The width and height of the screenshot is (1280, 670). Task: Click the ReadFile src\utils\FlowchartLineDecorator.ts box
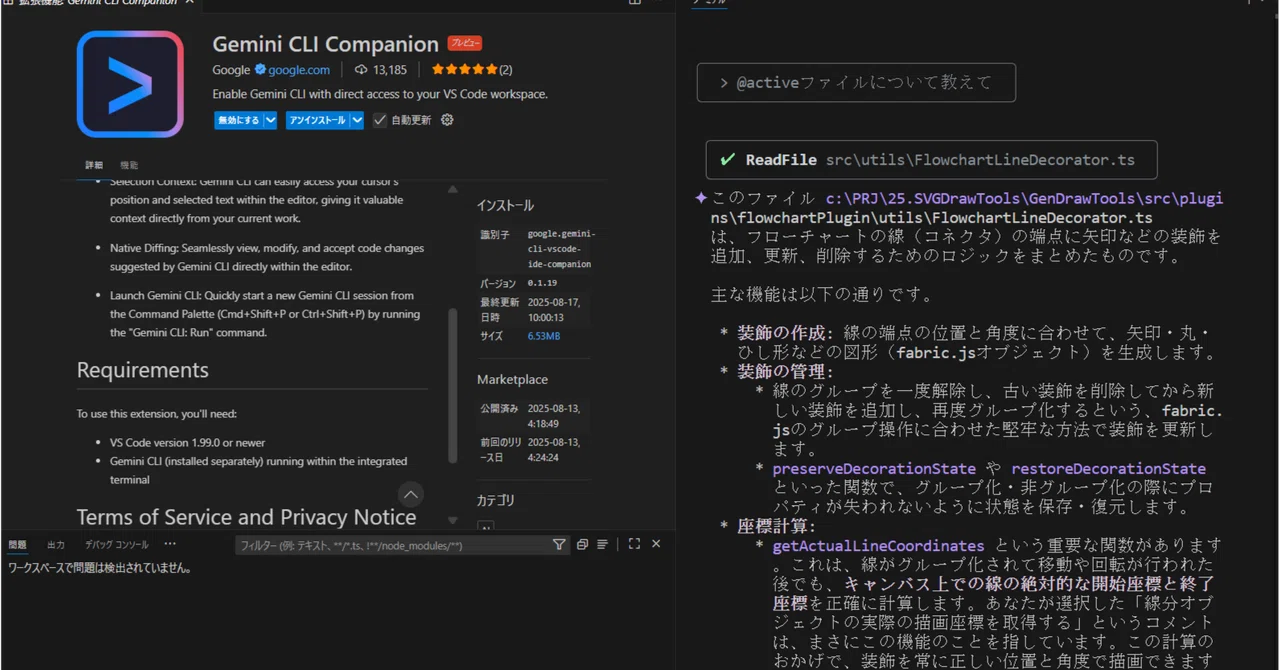tap(932, 160)
